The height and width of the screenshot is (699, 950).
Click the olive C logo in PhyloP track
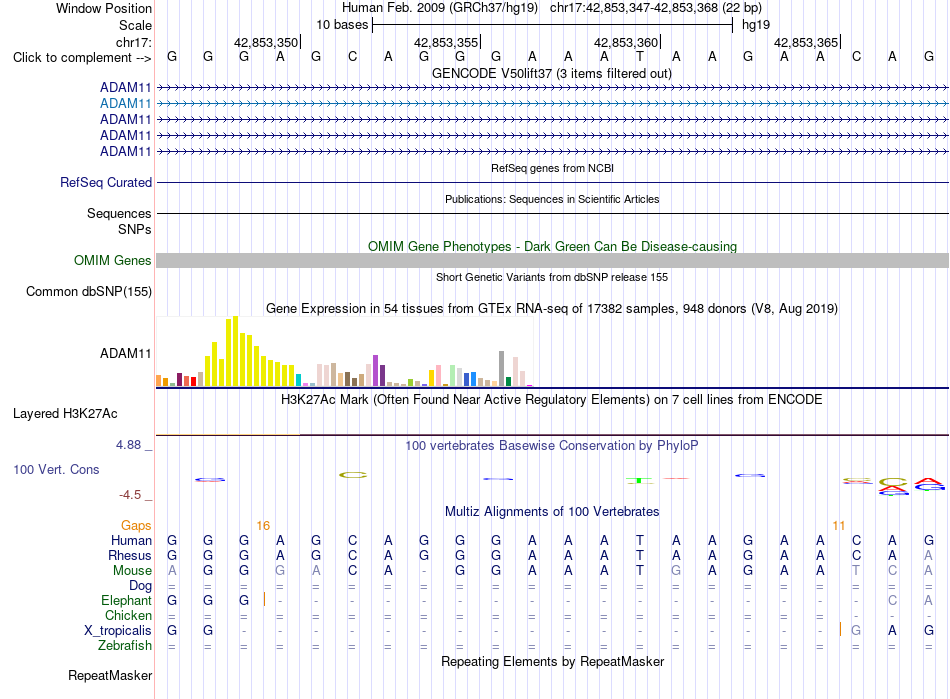point(353,475)
